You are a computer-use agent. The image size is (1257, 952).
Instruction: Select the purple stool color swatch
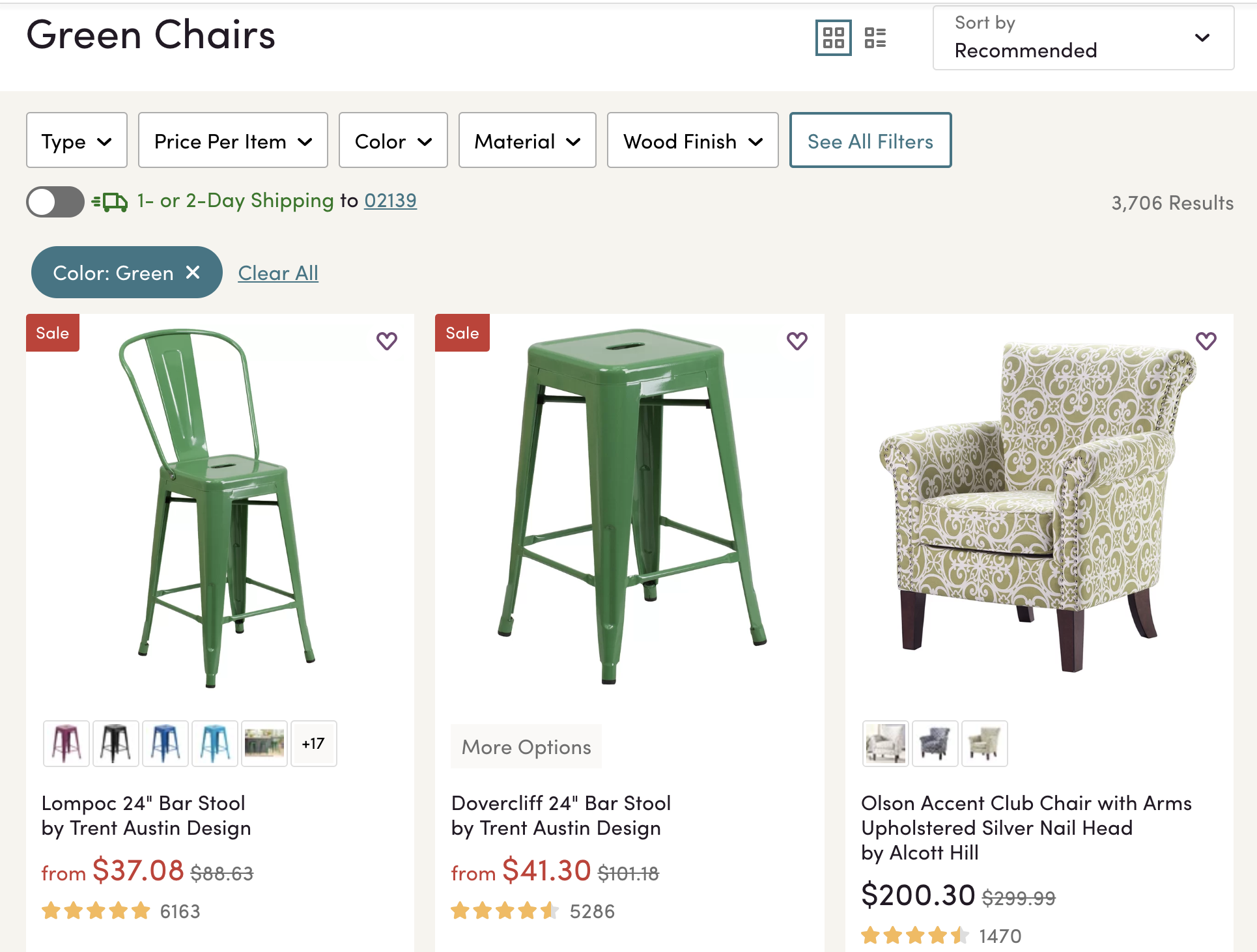[66, 744]
